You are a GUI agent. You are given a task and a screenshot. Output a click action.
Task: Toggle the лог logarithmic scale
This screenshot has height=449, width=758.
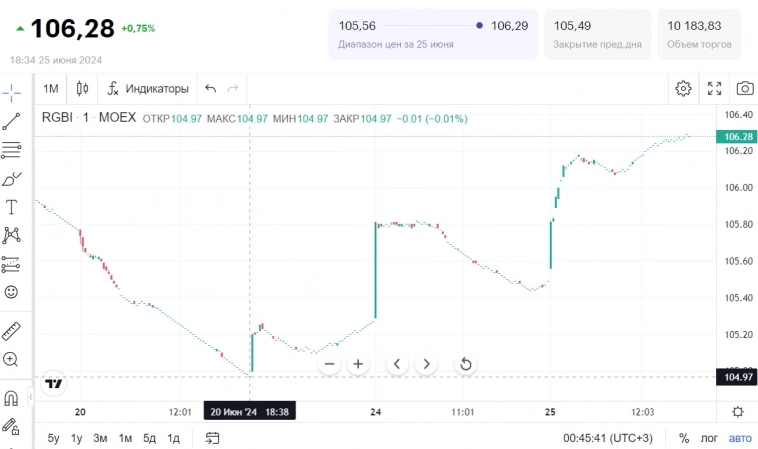tap(709, 438)
